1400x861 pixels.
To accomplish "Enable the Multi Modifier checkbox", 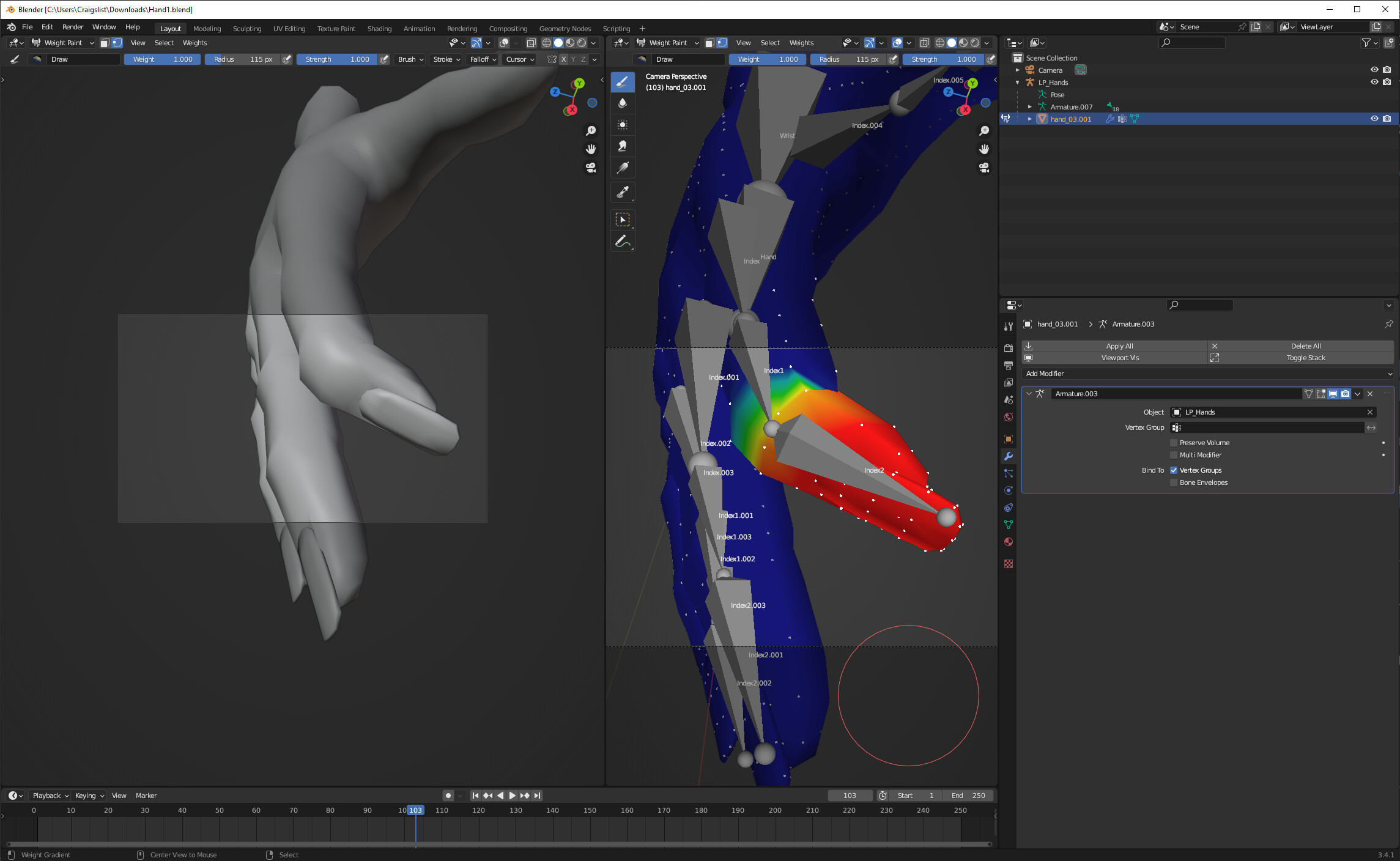I will click(1174, 455).
